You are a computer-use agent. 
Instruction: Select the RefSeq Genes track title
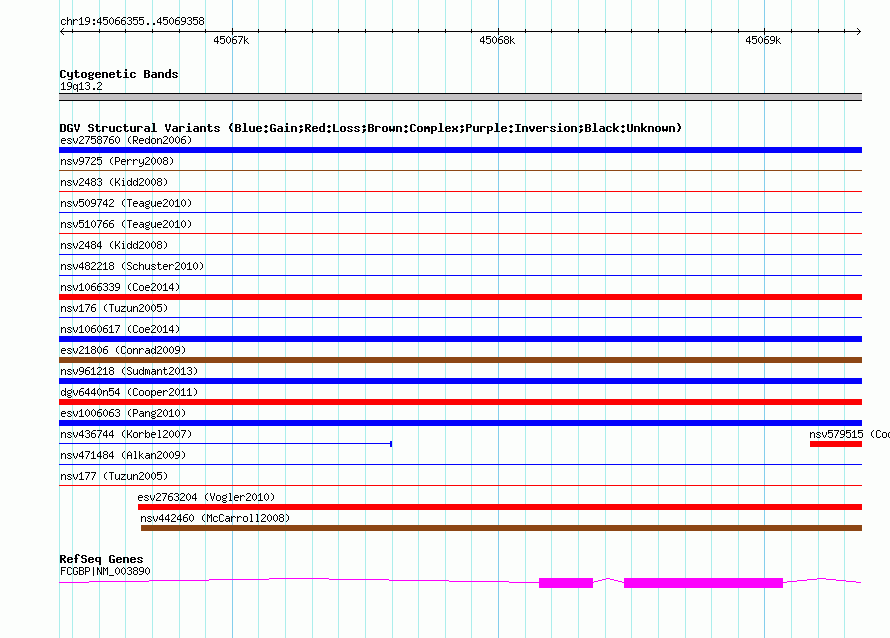point(101,559)
